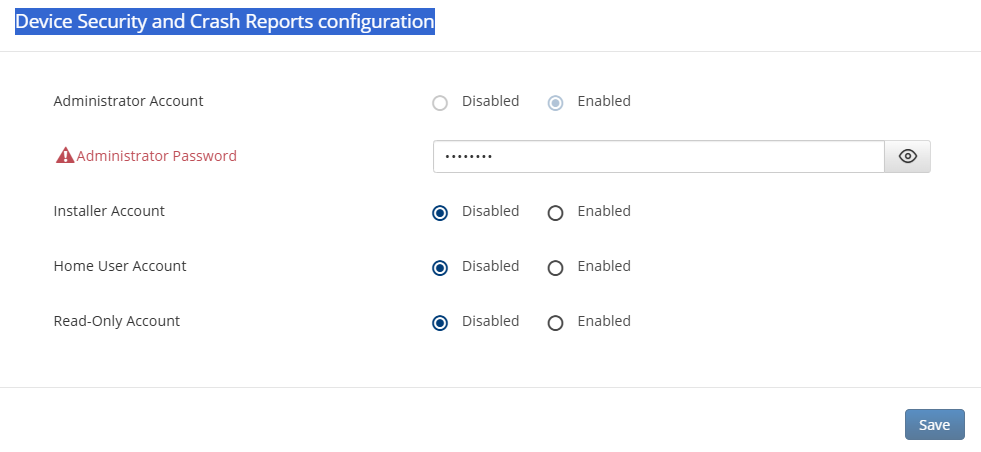Click the Disabled text in Installer row
Viewport: 981px width, 452px height.
[490, 211]
